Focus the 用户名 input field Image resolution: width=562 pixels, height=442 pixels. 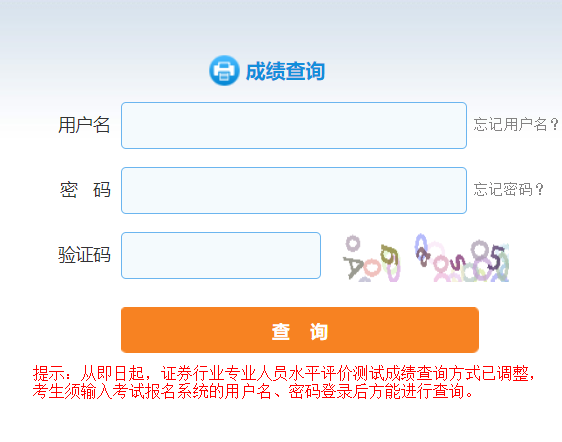pyautogui.click(x=294, y=125)
